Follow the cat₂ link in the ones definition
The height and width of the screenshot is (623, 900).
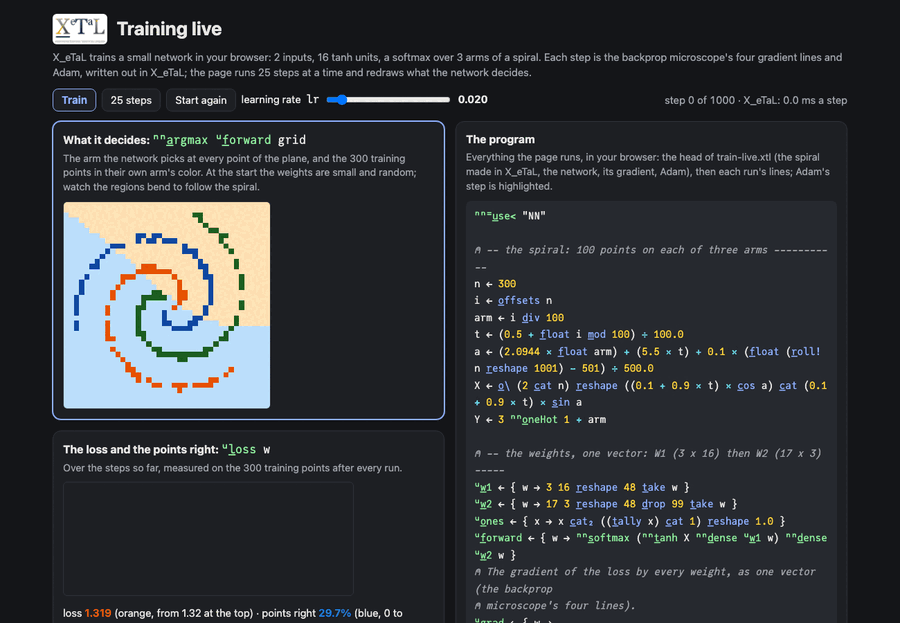(x=581, y=521)
